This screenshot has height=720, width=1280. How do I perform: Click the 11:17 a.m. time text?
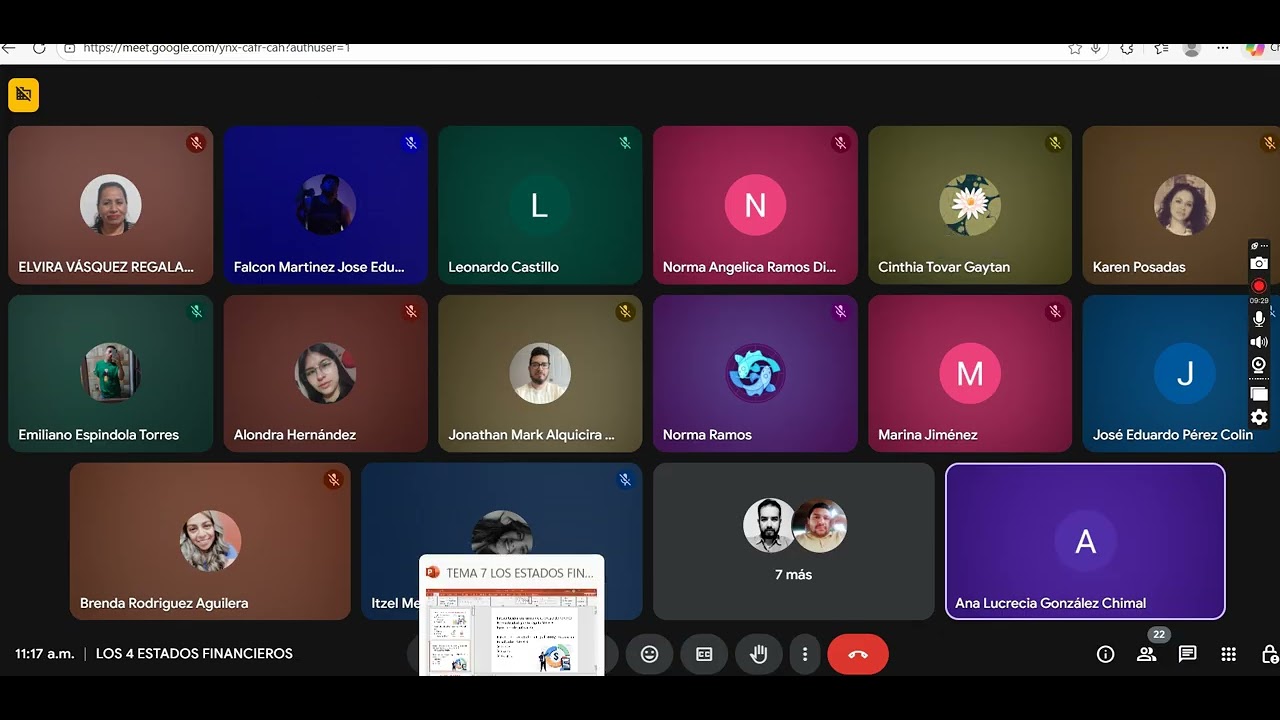(45, 654)
